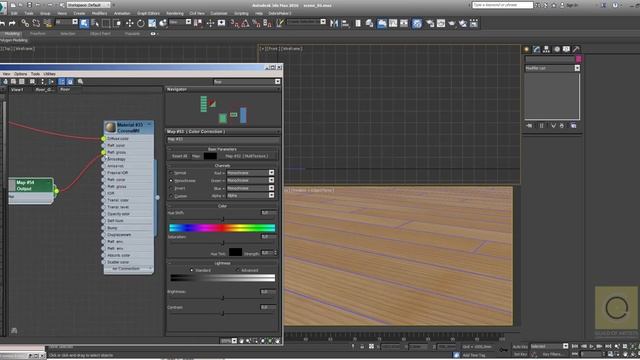The image size is (640, 360).
Task: Open the selection filter dropdown in main toolbar
Action: click(67, 22)
